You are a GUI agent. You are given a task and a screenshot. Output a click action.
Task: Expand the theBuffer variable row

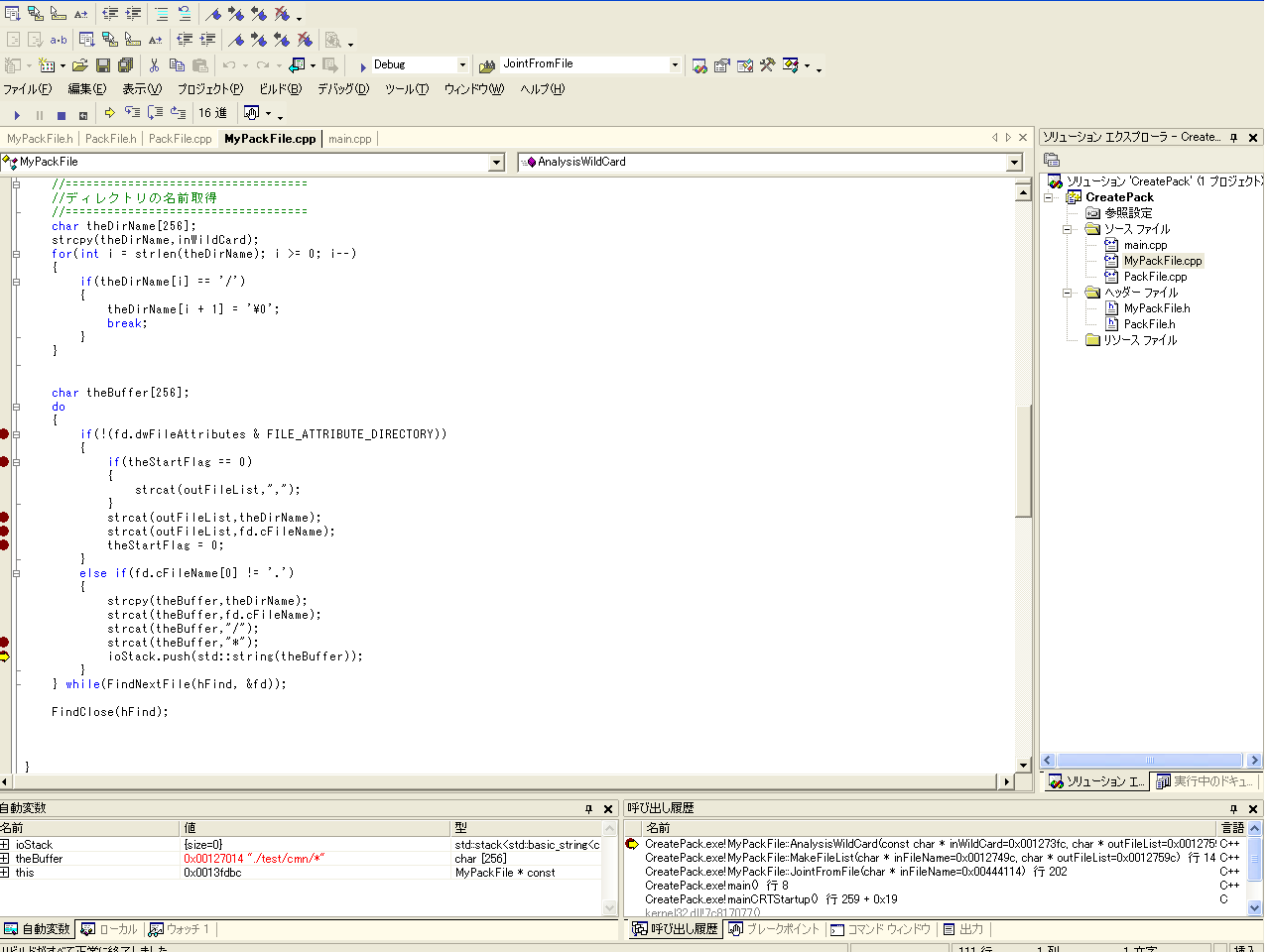(x=5, y=859)
